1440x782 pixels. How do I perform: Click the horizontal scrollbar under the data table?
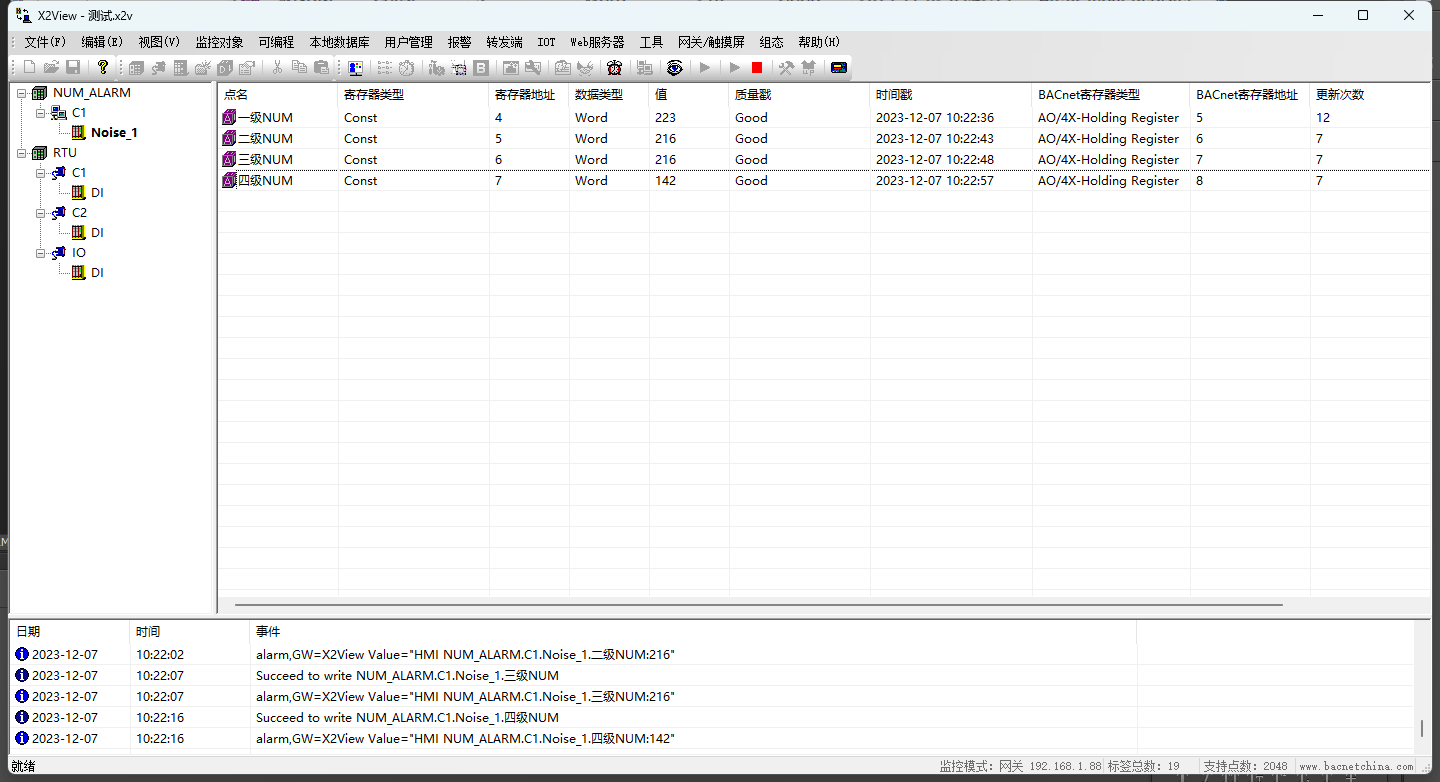point(758,605)
